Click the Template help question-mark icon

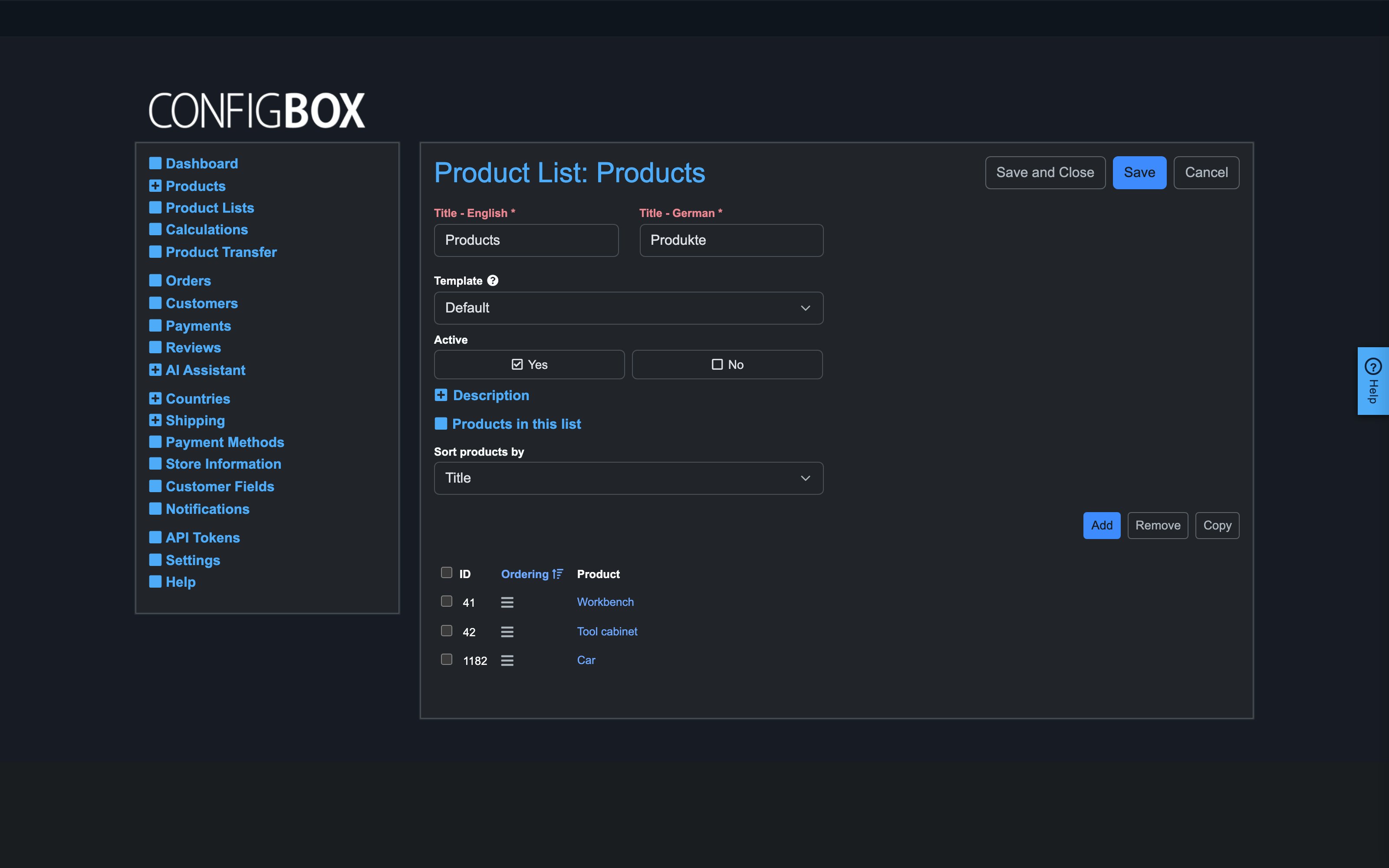[x=493, y=280]
